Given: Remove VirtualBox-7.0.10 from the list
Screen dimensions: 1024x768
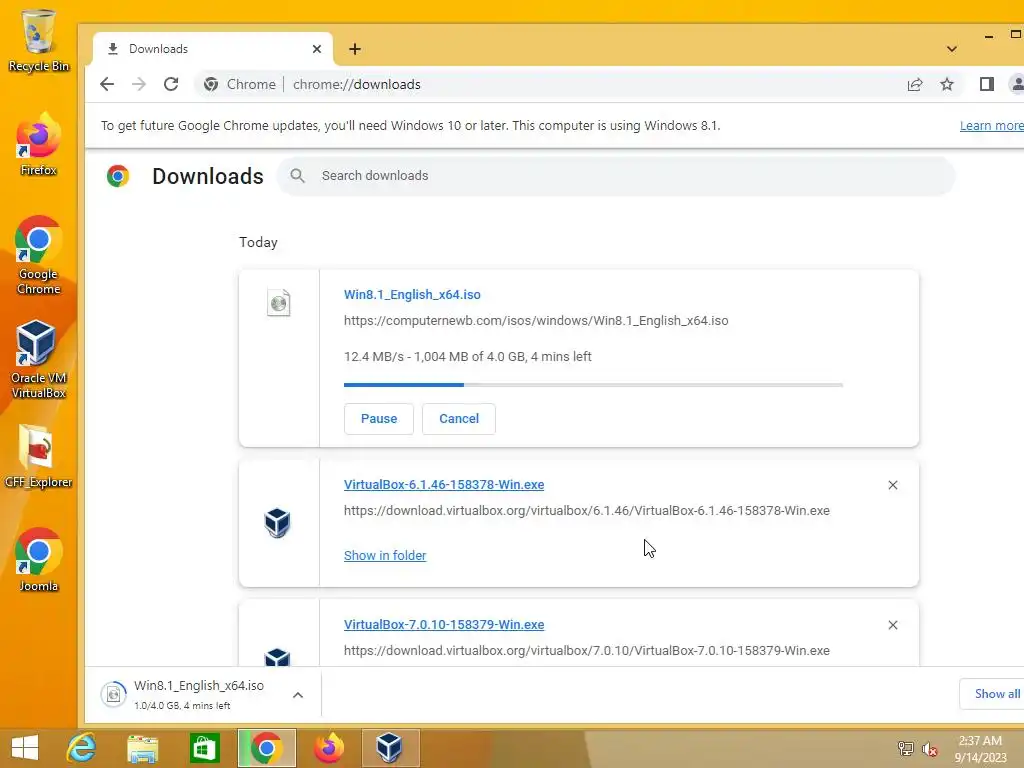Looking at the screenshot, I should pyautogui.click(x=893, y=625).
